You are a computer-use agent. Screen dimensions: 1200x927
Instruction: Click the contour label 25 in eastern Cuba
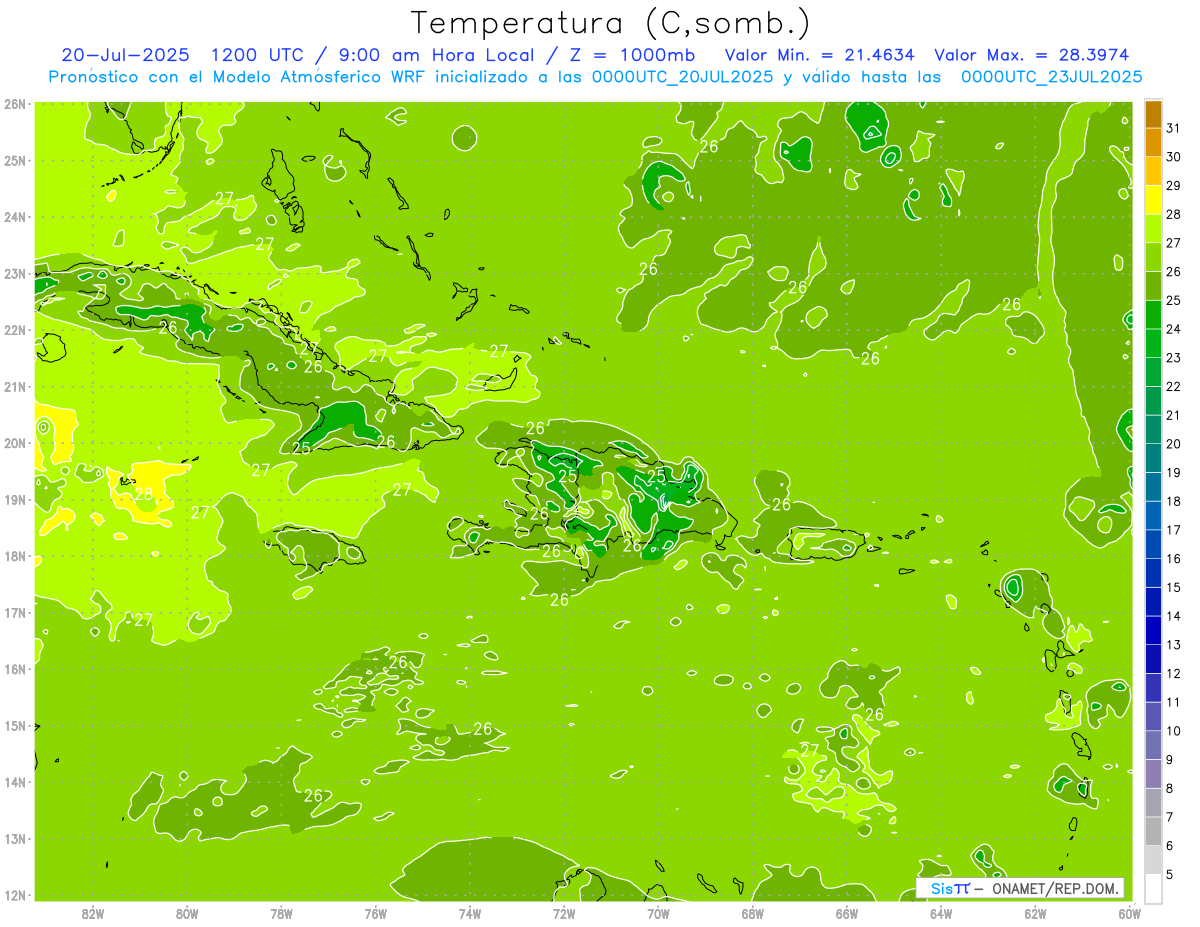point(302,447)
